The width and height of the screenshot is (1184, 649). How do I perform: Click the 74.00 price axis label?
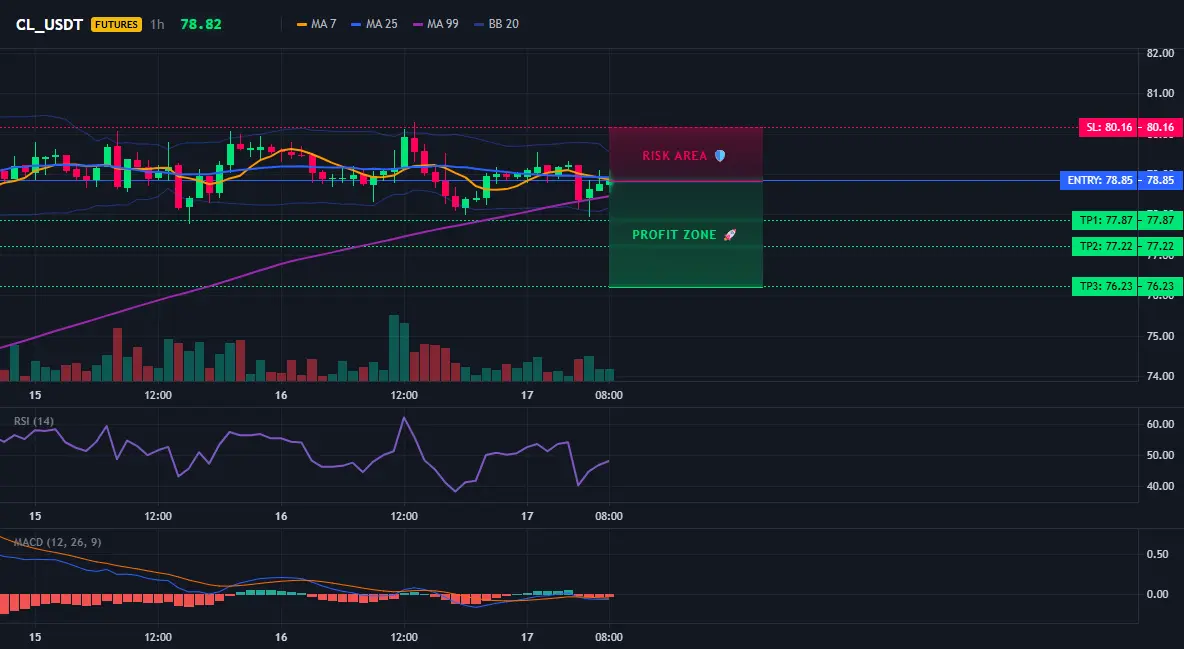(1160, 376)
